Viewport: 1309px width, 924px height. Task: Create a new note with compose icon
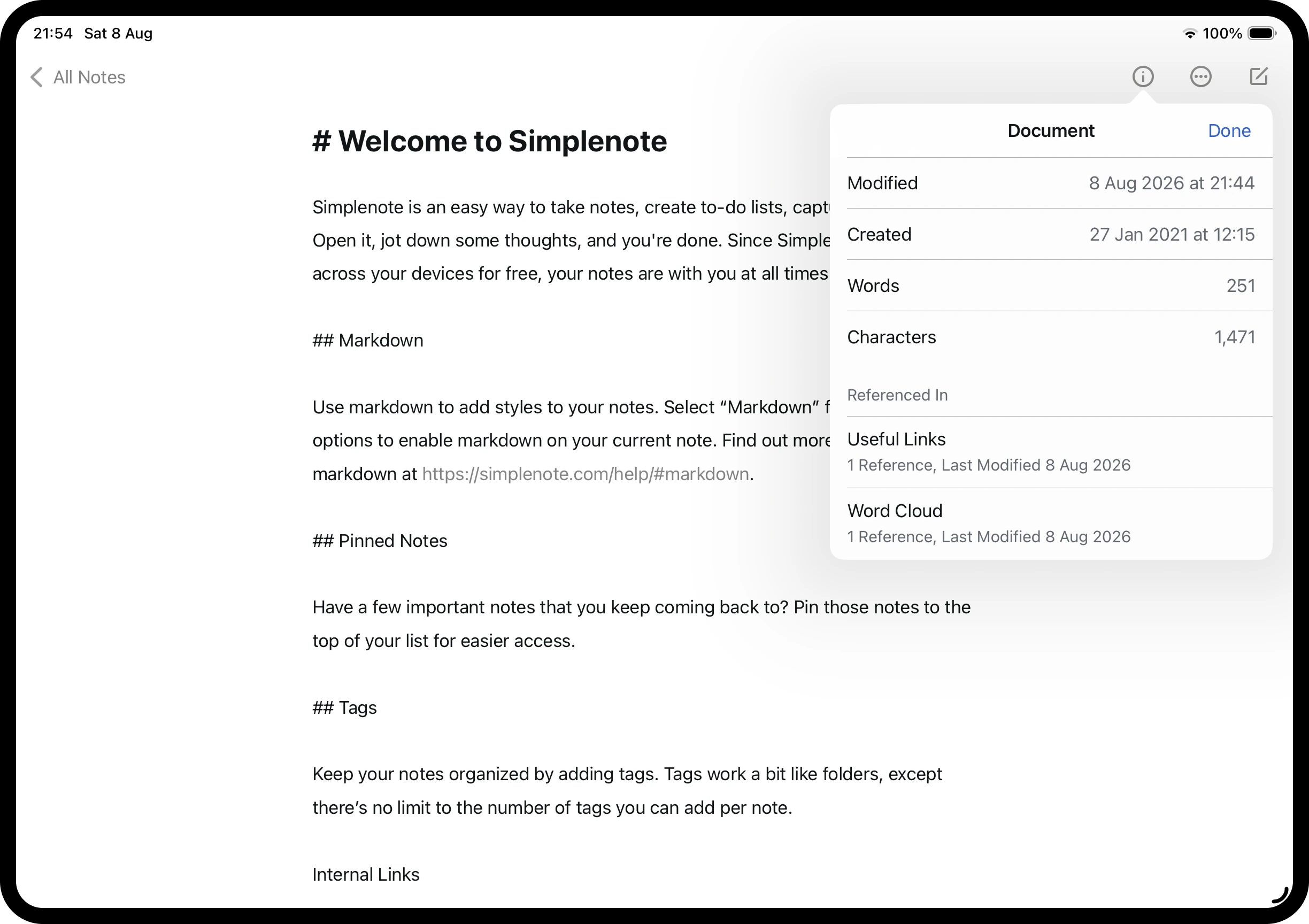pos(1258,76)
